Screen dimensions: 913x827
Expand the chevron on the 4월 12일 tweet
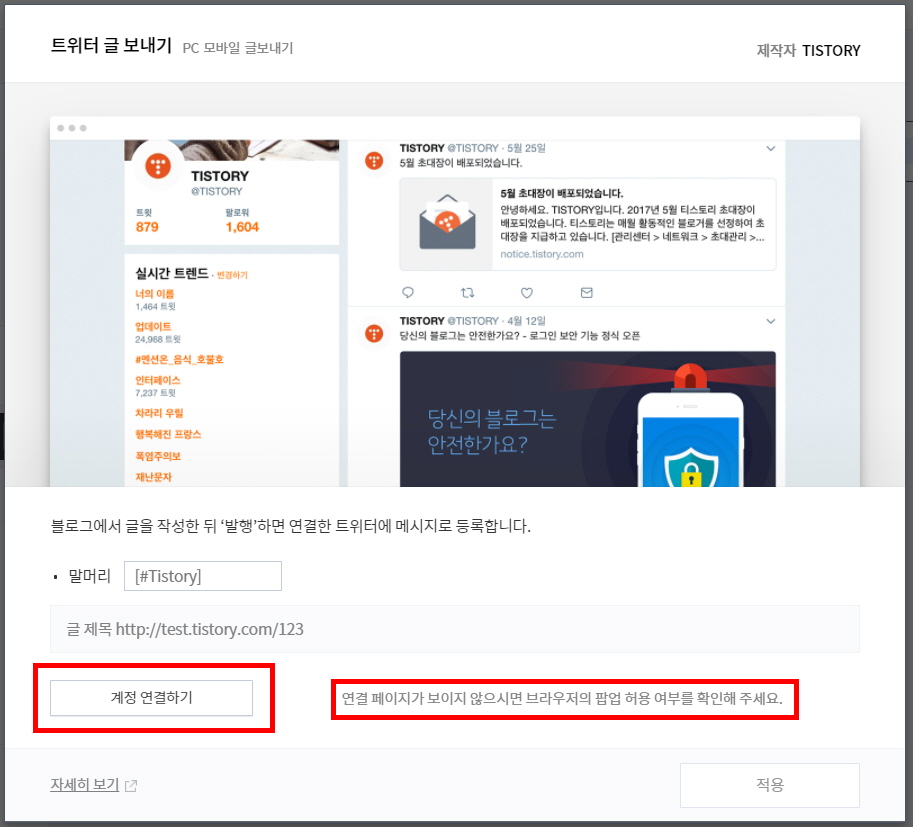pyautogui.click(x=771, y=321)
